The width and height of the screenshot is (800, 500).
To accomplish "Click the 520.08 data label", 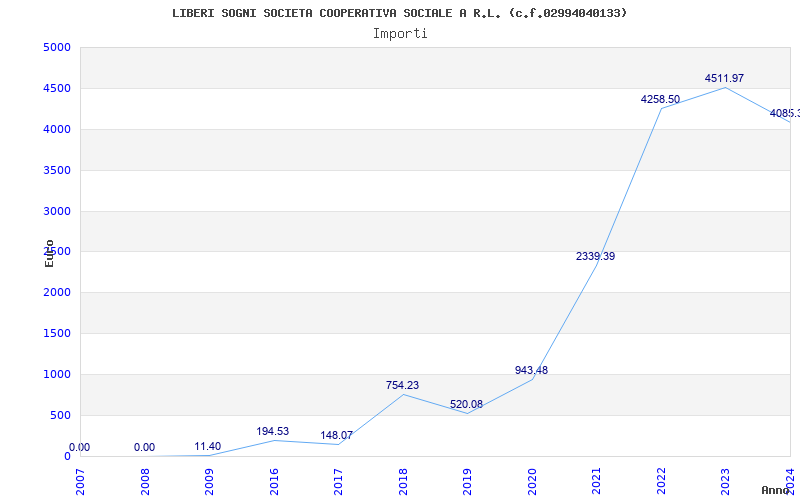I will (466, 405).
